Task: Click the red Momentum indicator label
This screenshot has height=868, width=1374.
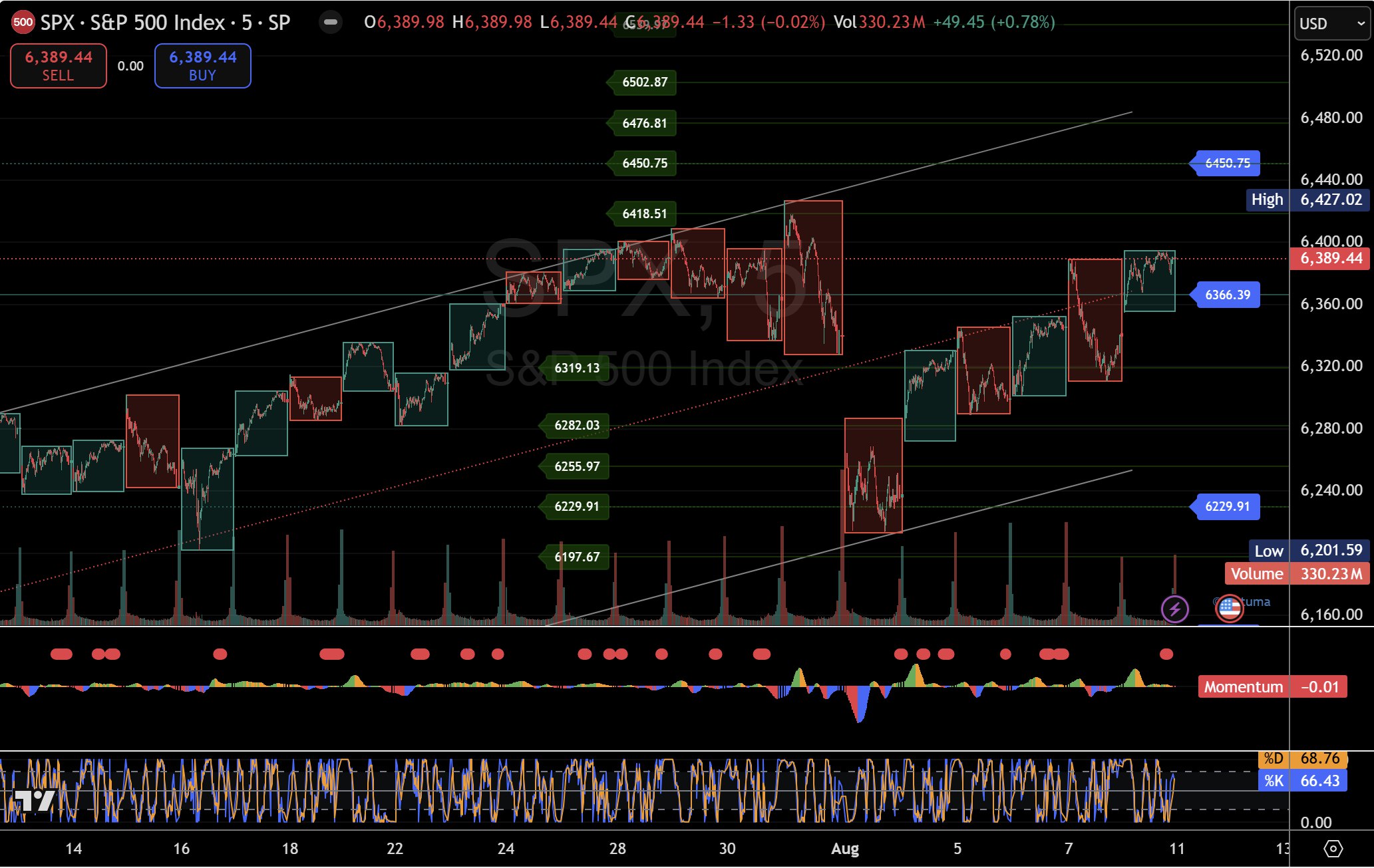Action: tap(1243, 687)
